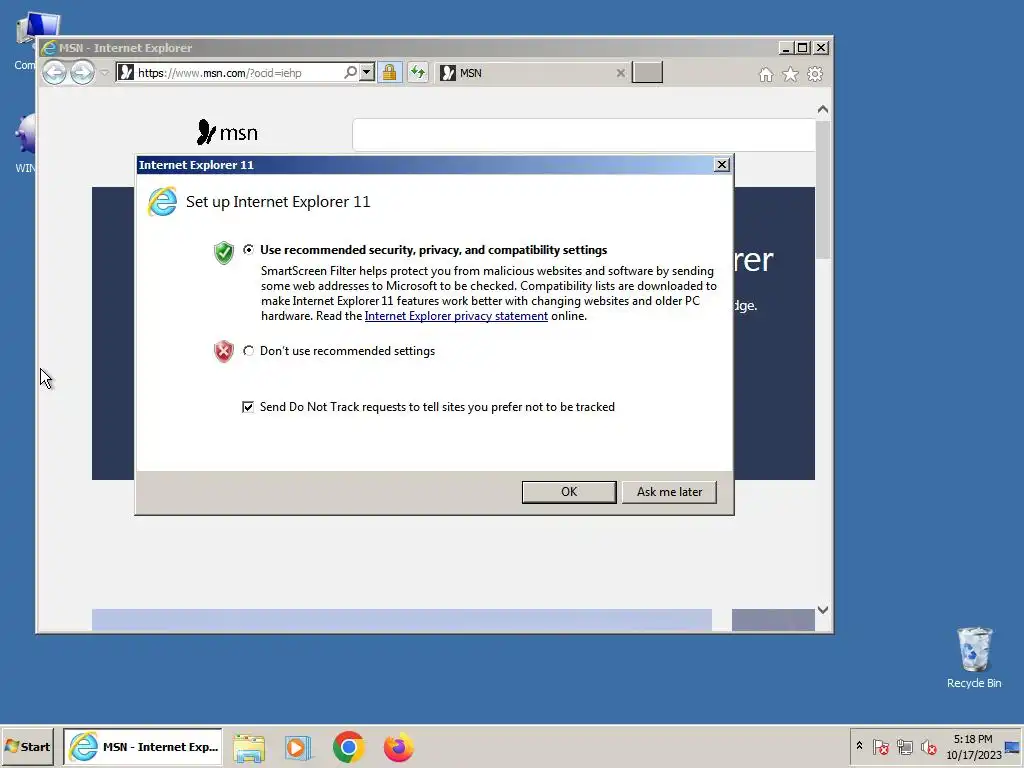
Task: Open the Start menu
Action: click(27, 746)
